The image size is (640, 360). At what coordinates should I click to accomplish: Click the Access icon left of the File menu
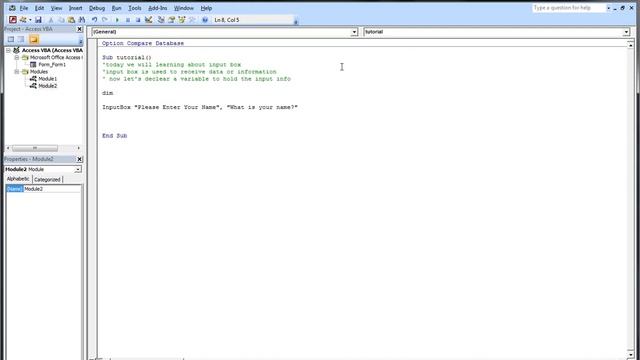12,8
